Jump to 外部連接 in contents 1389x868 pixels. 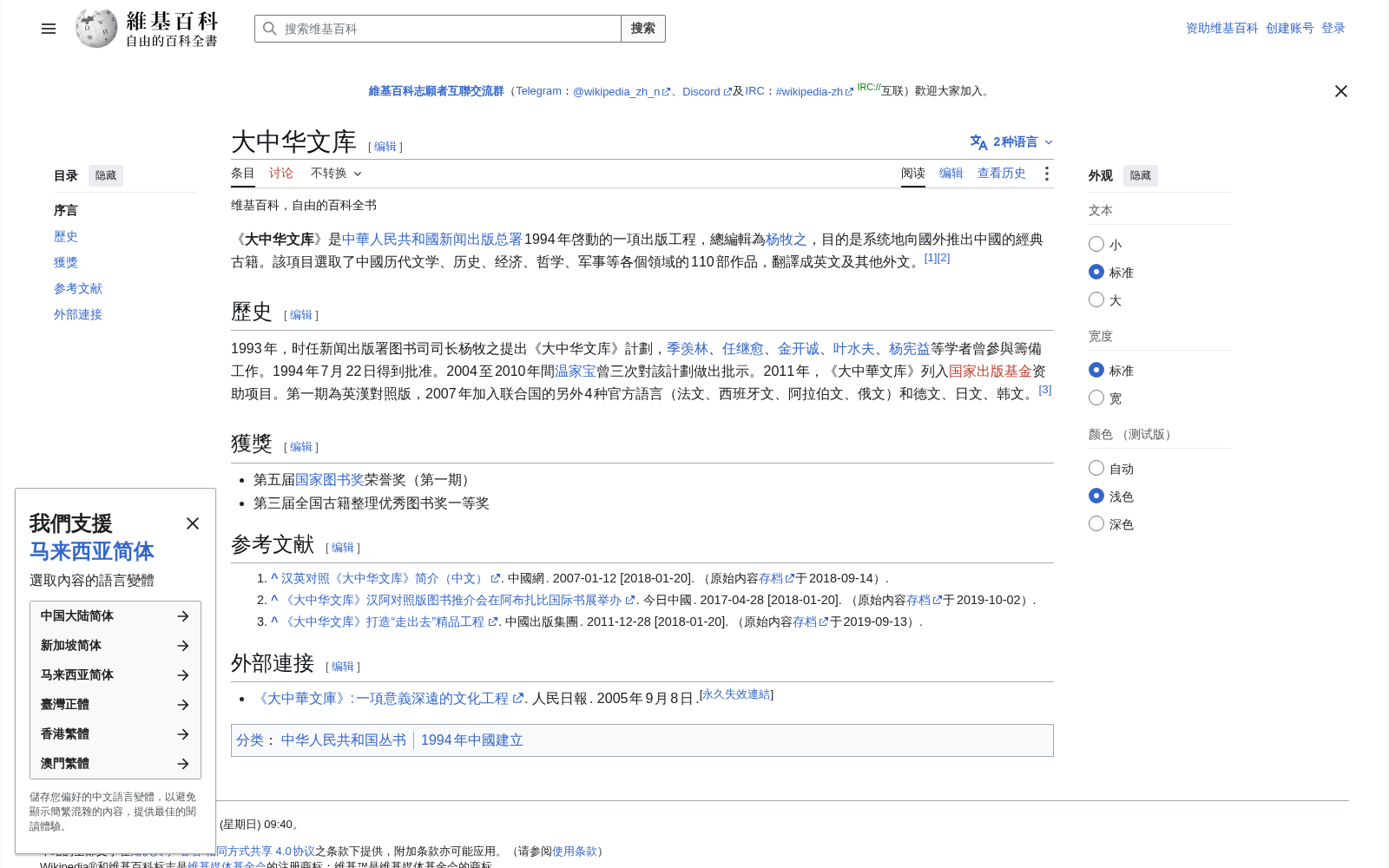78,315
